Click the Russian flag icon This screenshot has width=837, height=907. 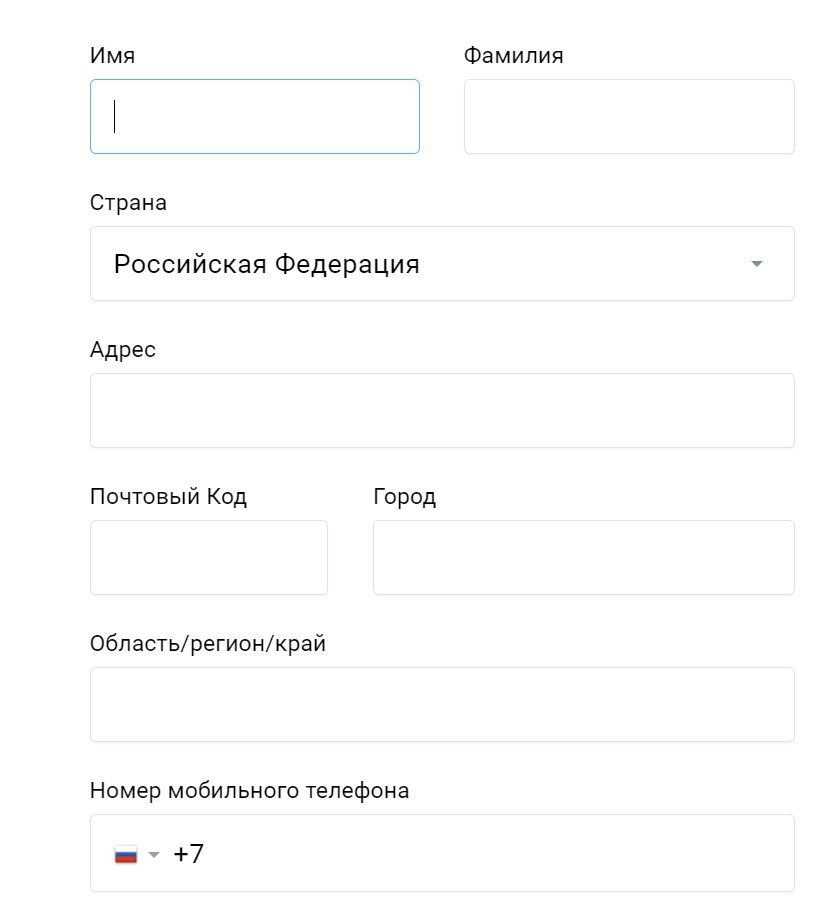coord(125,855)
